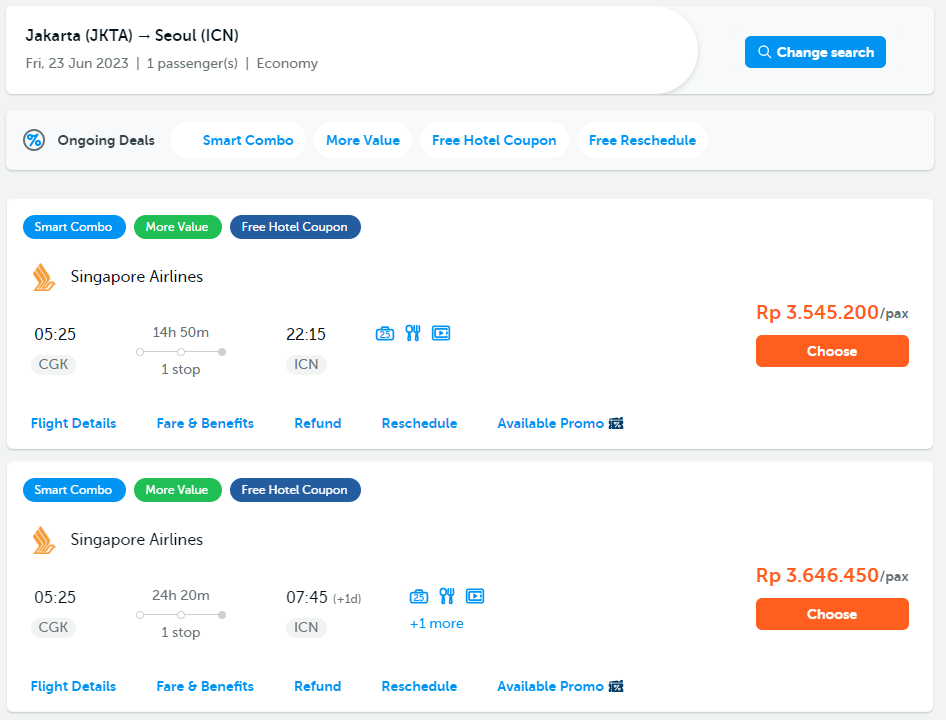
Task: Click the Ongoing Deals percent icon
Action: point(34,140)
